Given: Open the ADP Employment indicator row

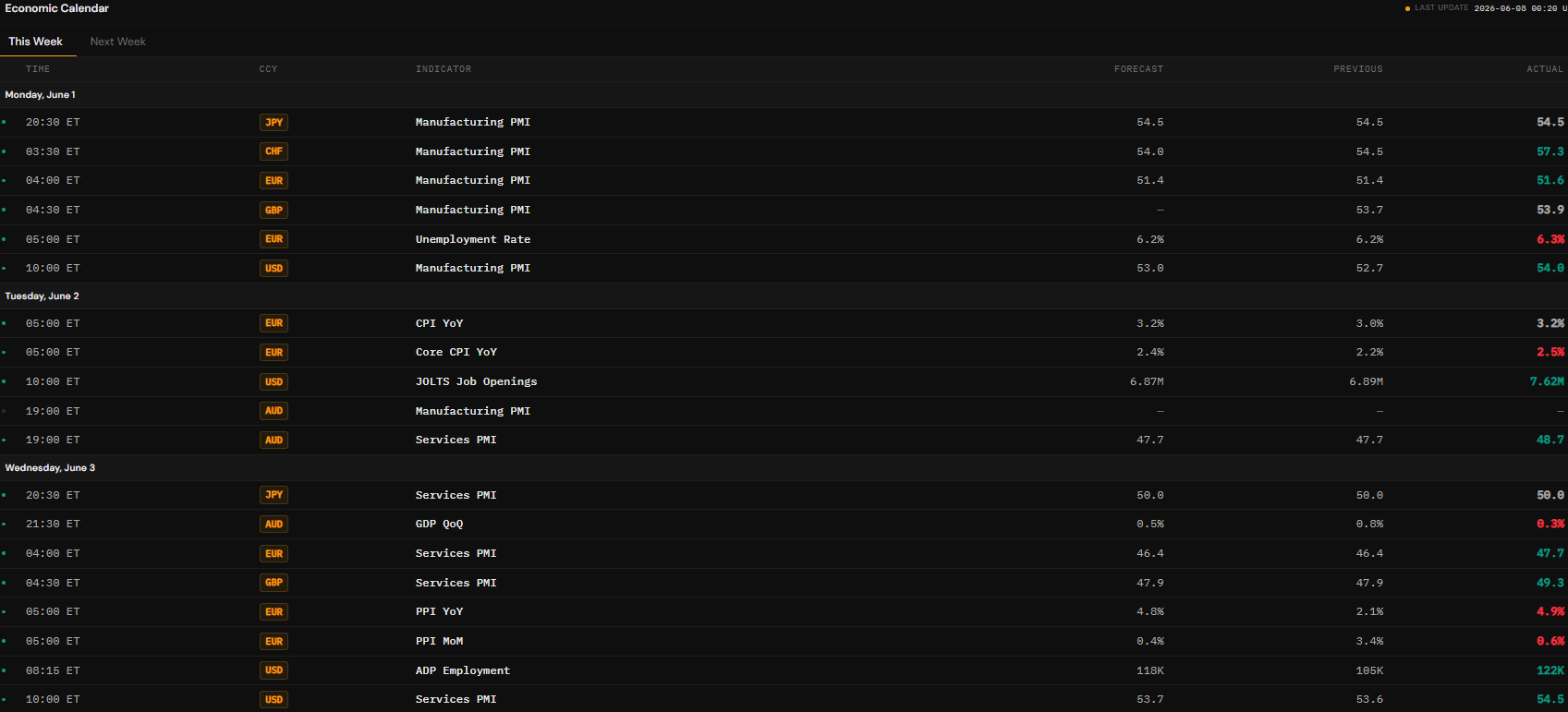Looking at the screenshot, I should click(784, 670).
